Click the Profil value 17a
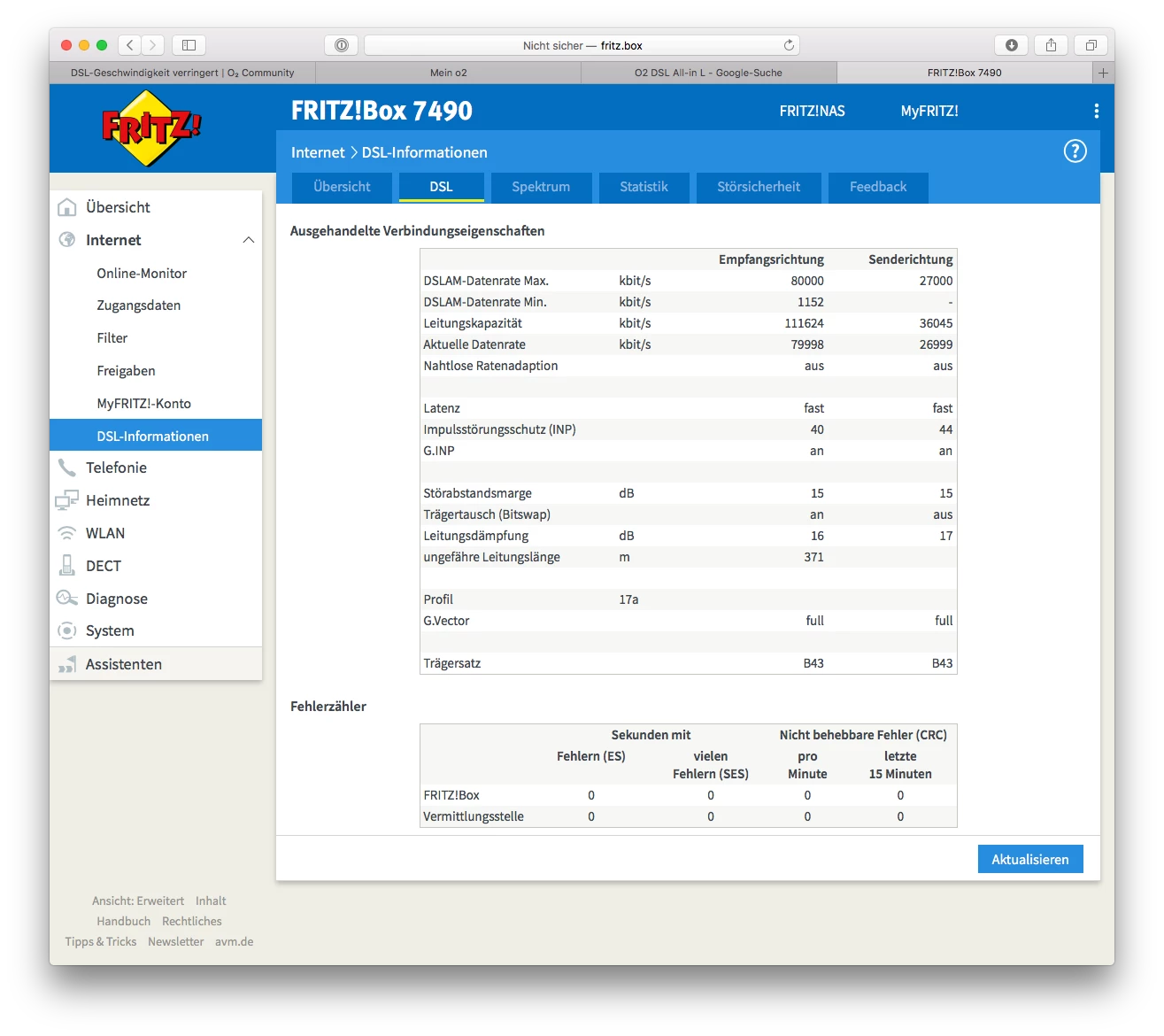Viewport: 1164px width, 1036px height. 628,599
